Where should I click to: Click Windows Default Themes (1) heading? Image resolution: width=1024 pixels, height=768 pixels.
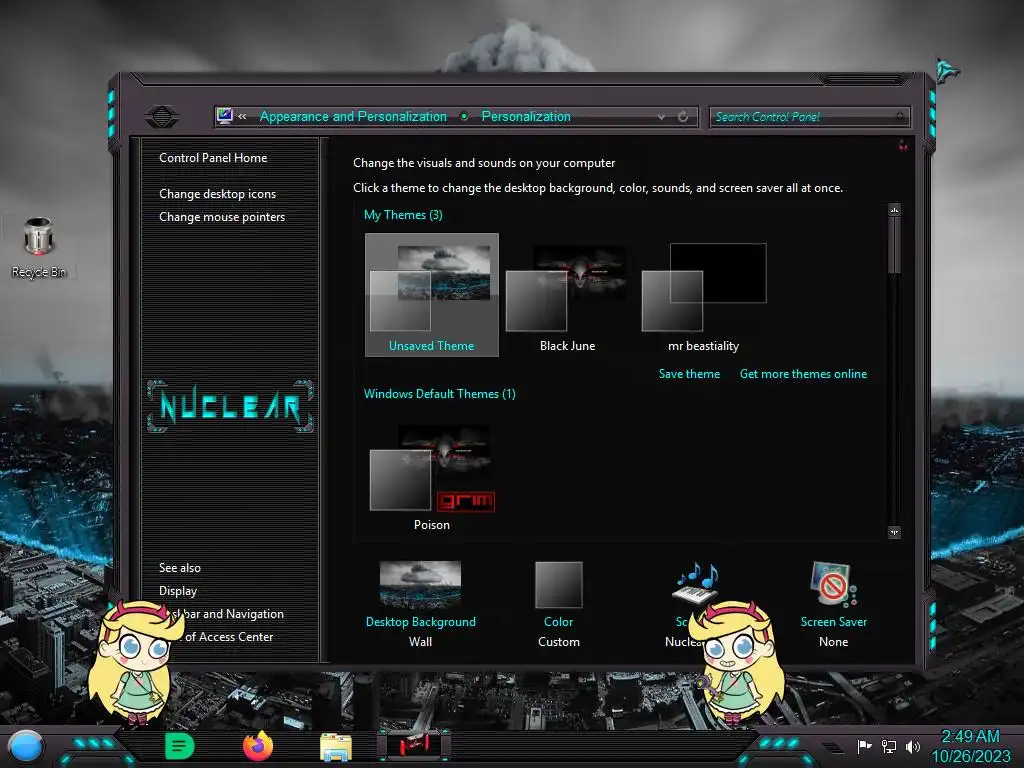[440, 394]
